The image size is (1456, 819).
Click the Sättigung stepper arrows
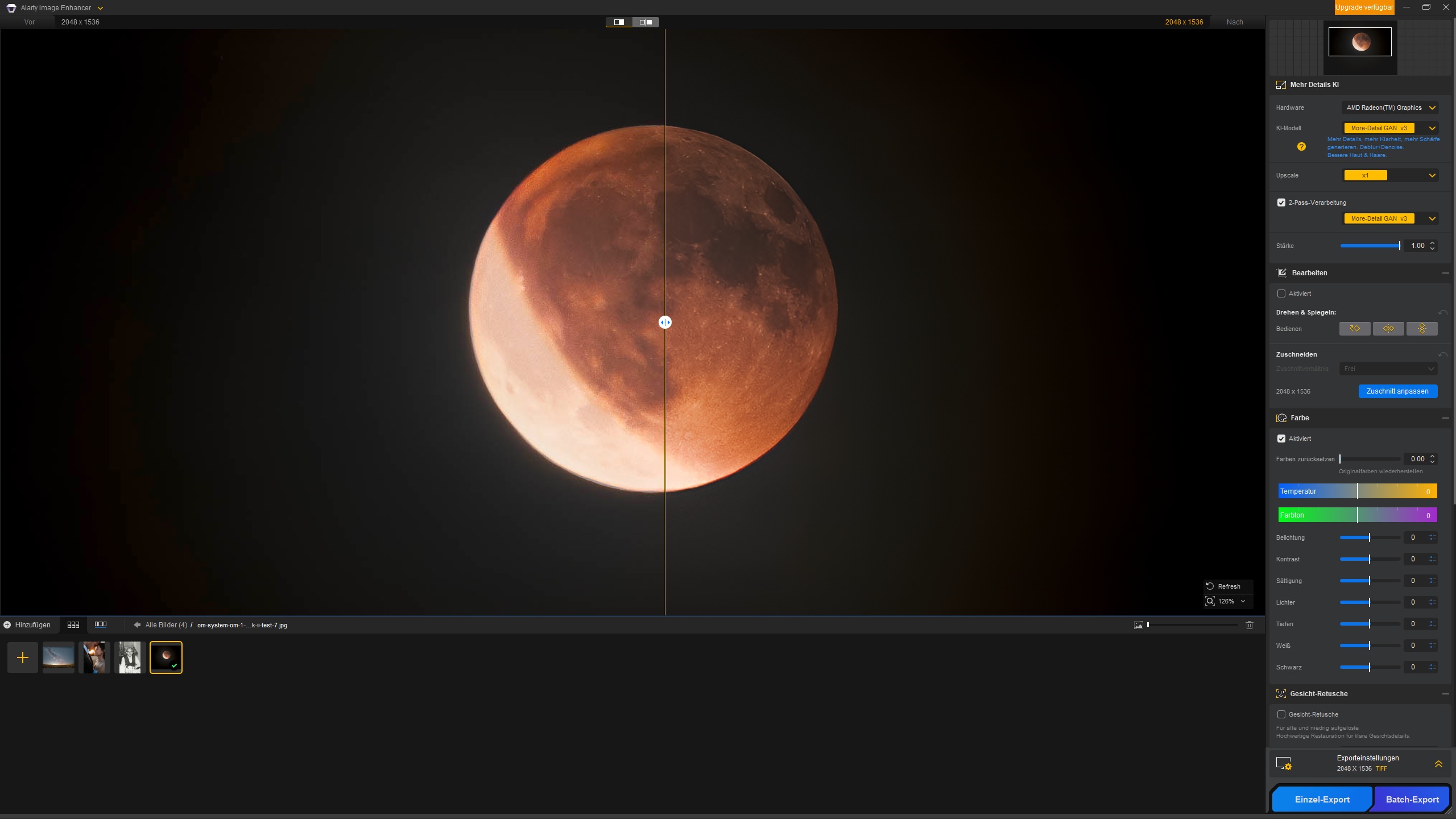pos(1432,581)
